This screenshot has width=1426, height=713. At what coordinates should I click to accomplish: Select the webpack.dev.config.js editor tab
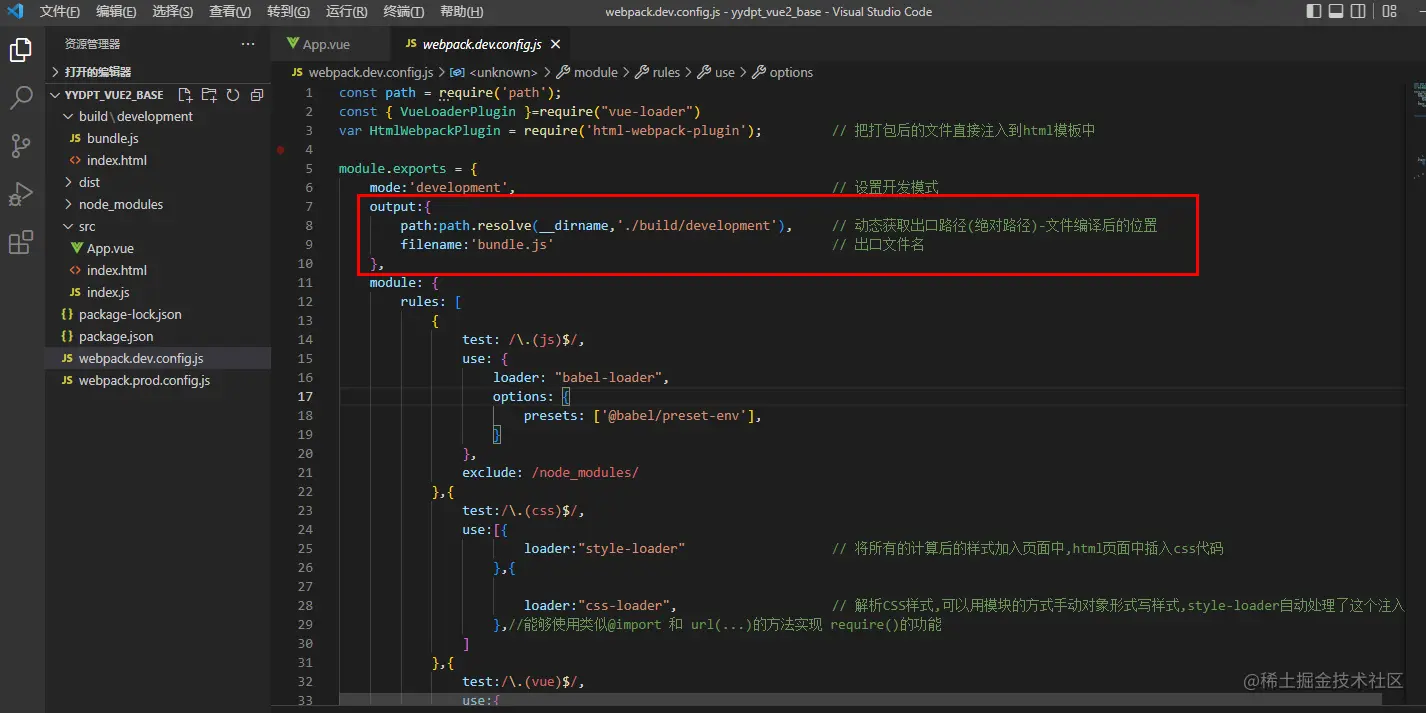point(481,44)
